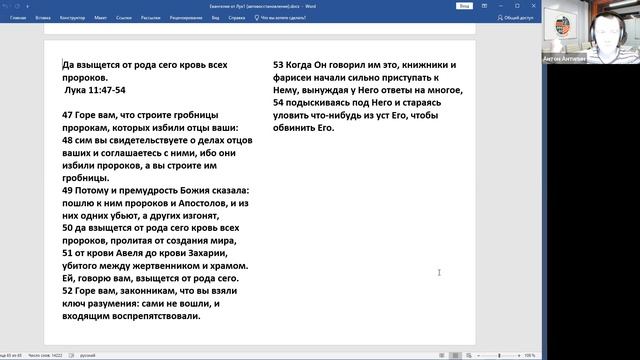Click the 'Что вы хотите сделать?' search box

click(x=280, y=18)
